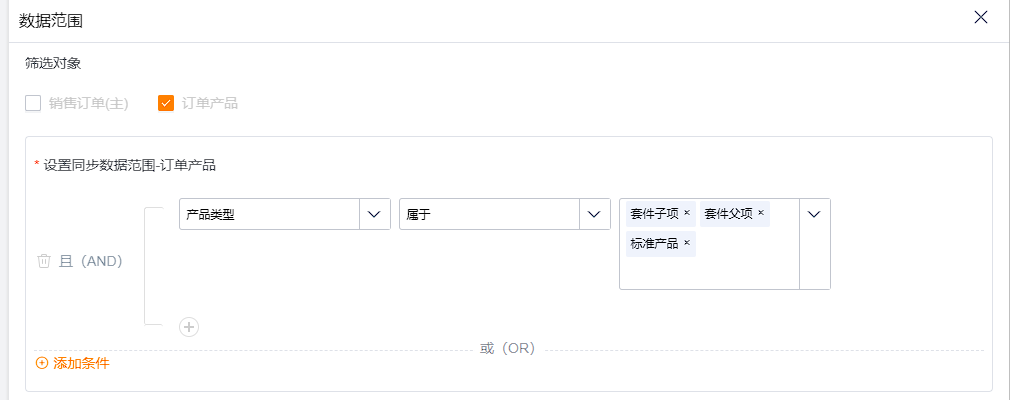Click the 添加条件 link

click(x=81, y=363)
